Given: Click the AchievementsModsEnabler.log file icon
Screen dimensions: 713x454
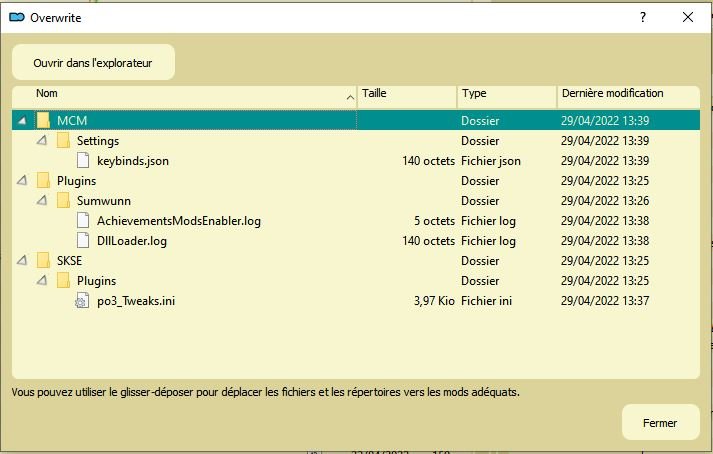Looking at the screenshot, I should (x=83, y=221).
